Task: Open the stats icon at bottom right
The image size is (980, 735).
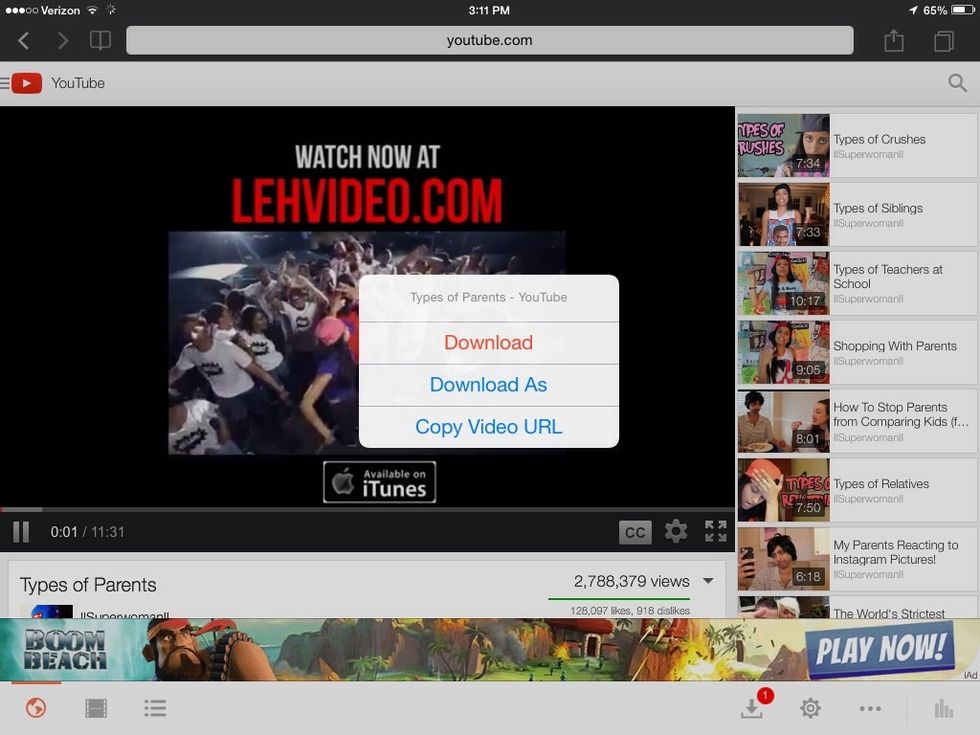Action: click(943, 708)
